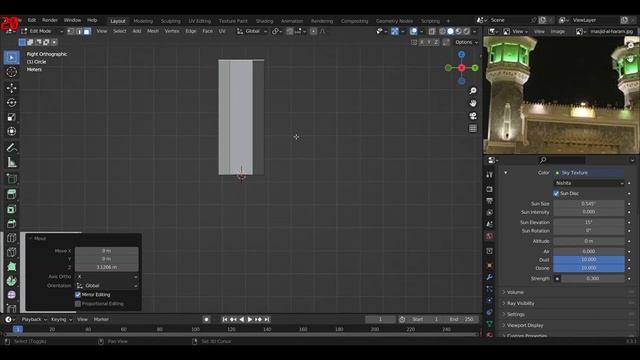Open the Modifier properties wrench tab
Screen dimensions: 640x360
(x=489, y=277)
